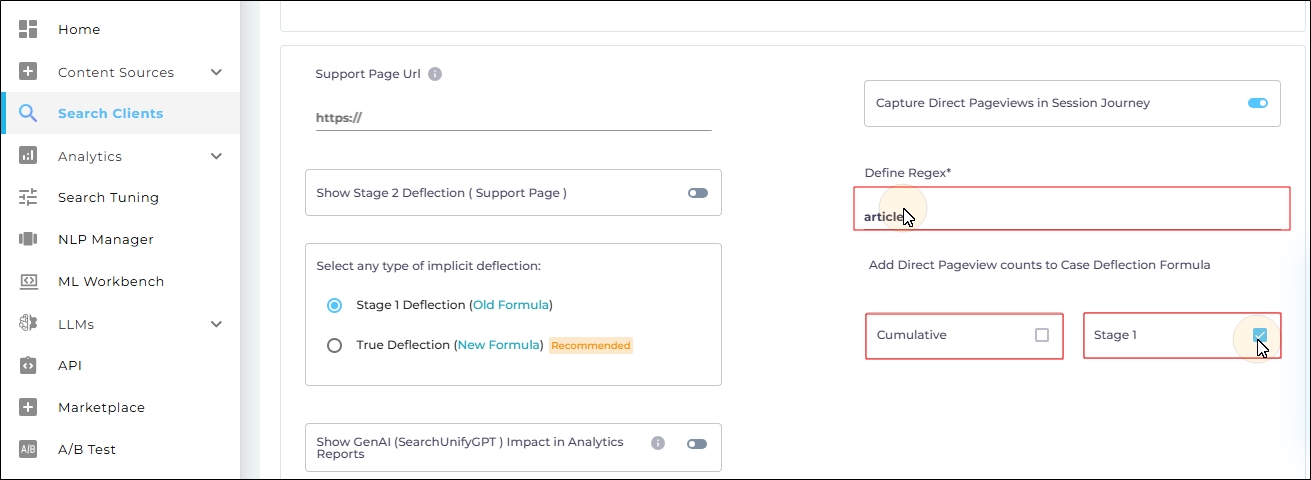Screen dimensions: 1311x480
Task: Click the Define Regex input field
Action: coord(1070,216)
